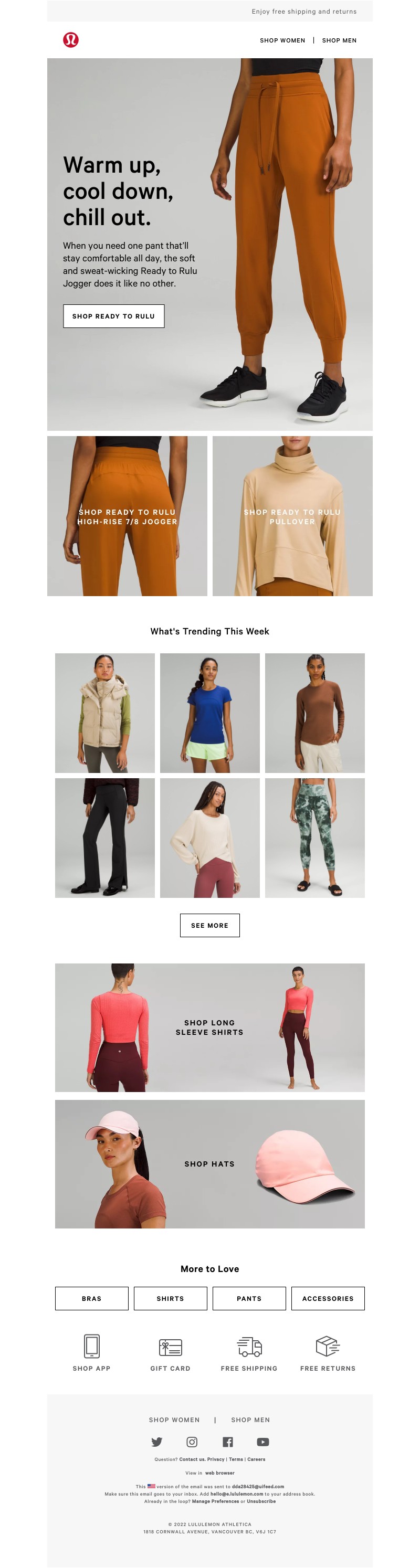Screen dimensions: 420x1568
Task: Click the Gift Card icon
Action: pos(171,1347)
